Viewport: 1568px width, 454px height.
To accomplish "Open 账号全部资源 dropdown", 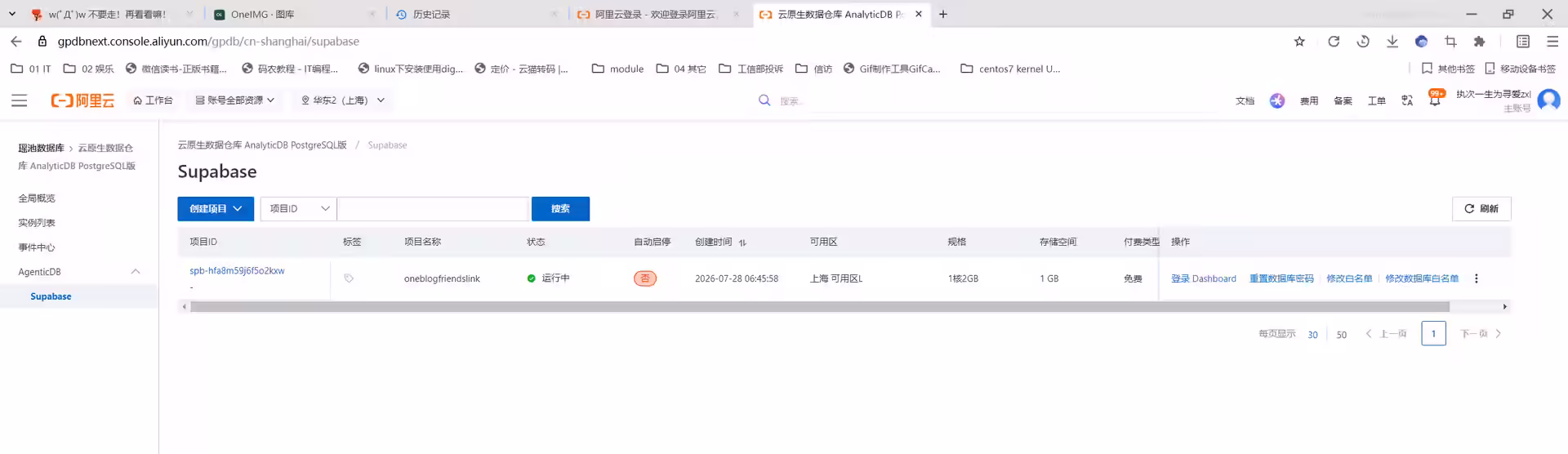I will click(235, 100).
